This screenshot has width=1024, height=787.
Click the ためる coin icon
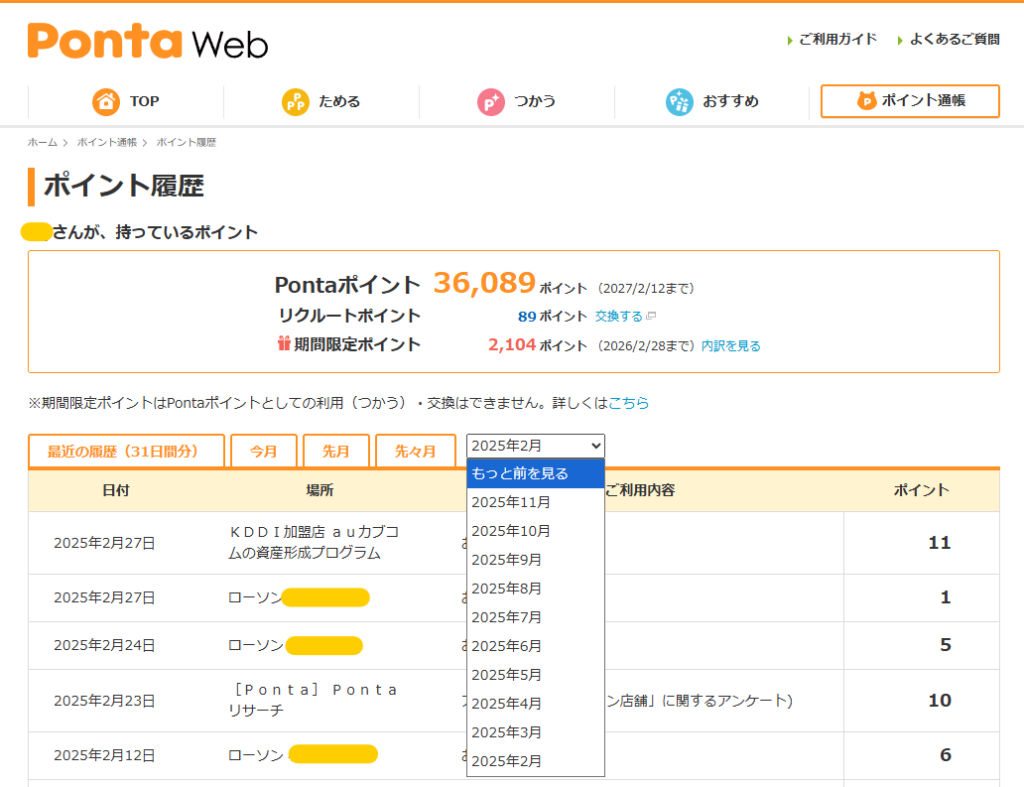pos(295,101)
